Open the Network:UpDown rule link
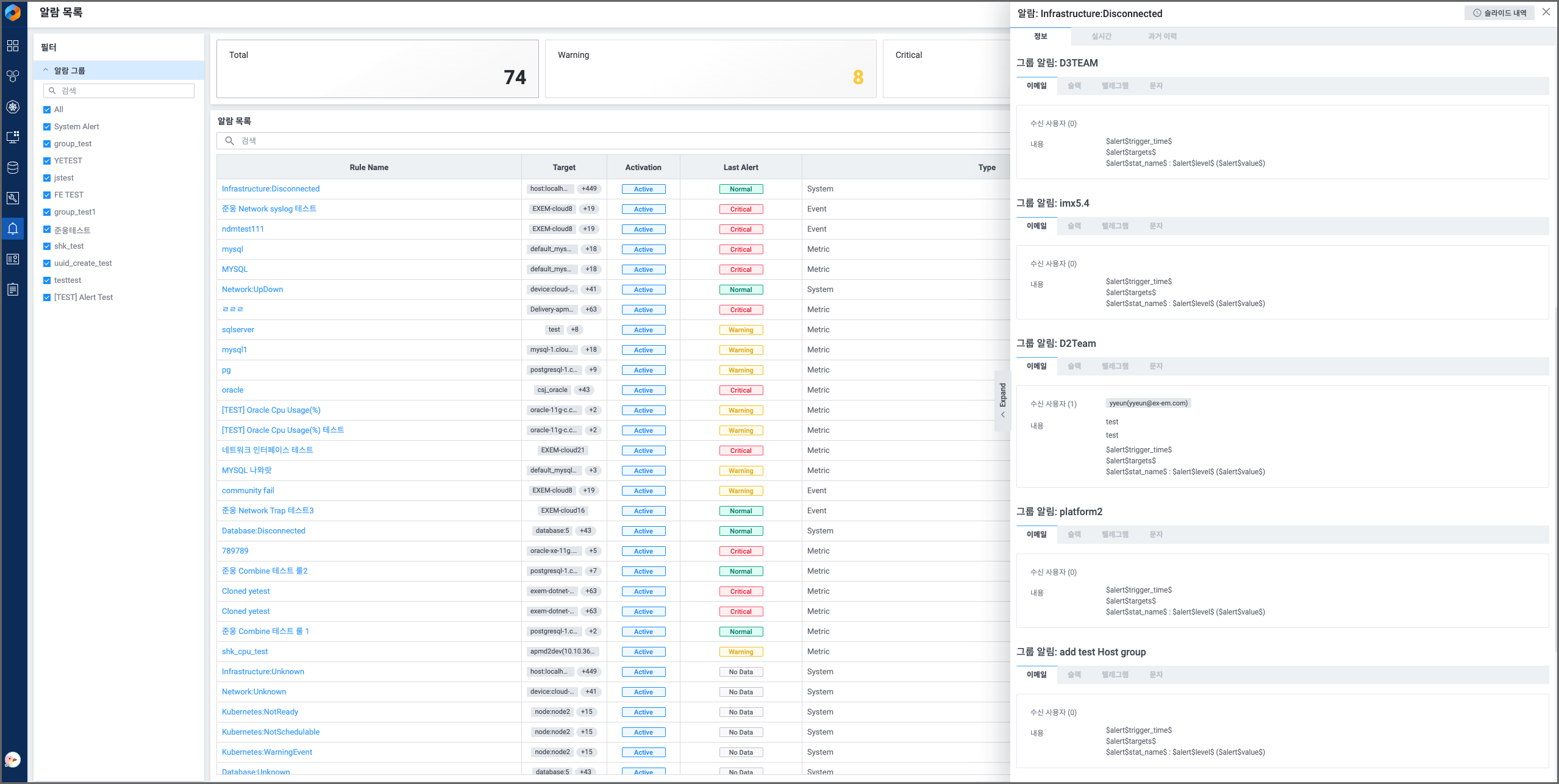The height and width of the screenshot is (784, 1559). [252, 290]
